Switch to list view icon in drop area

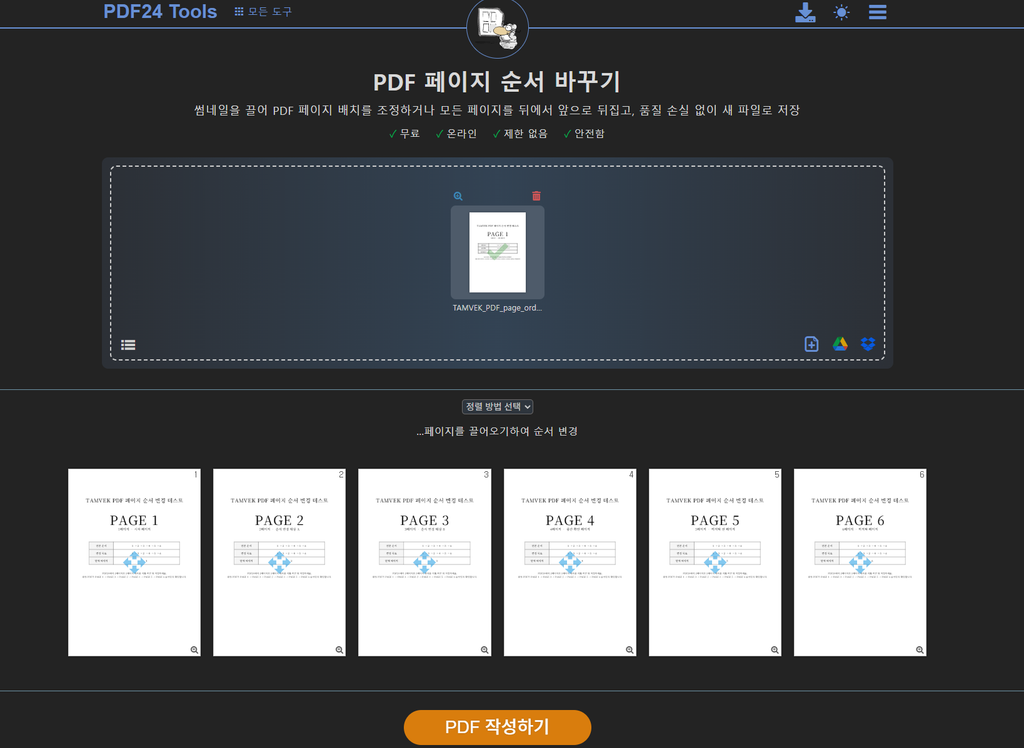128,344
